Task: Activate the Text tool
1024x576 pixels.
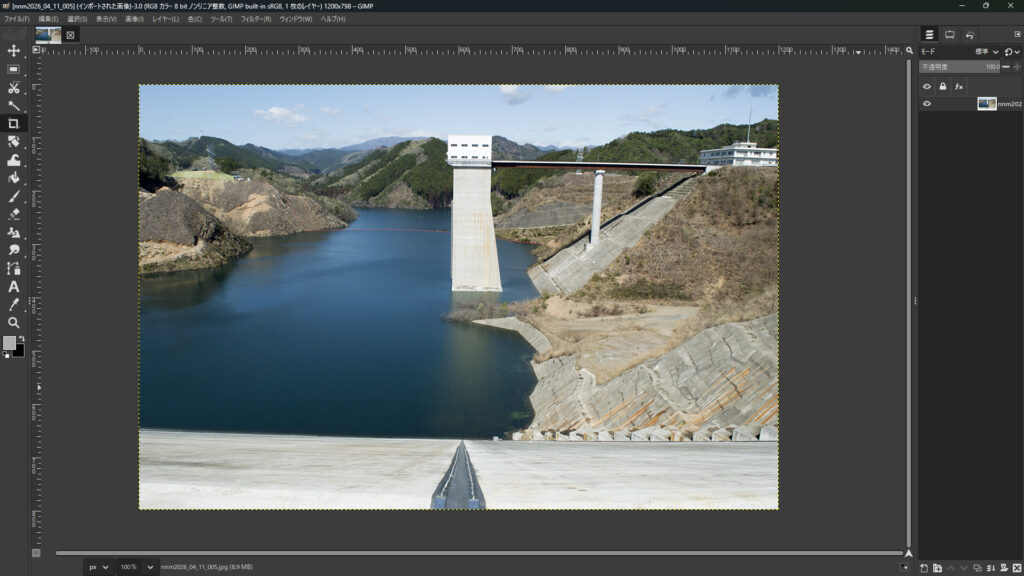Action: [14, 287]
